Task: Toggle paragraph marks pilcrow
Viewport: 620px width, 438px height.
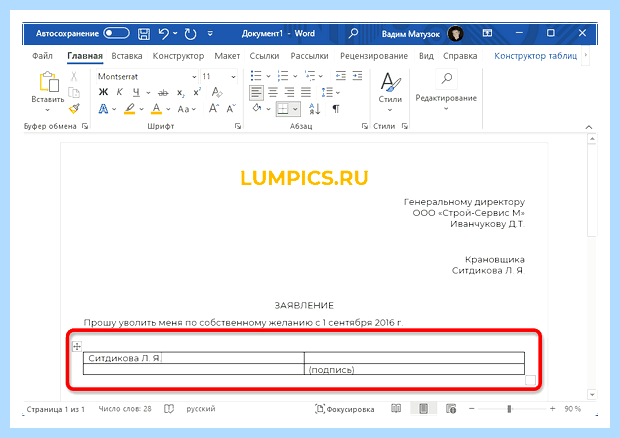Action: [336, 109]
